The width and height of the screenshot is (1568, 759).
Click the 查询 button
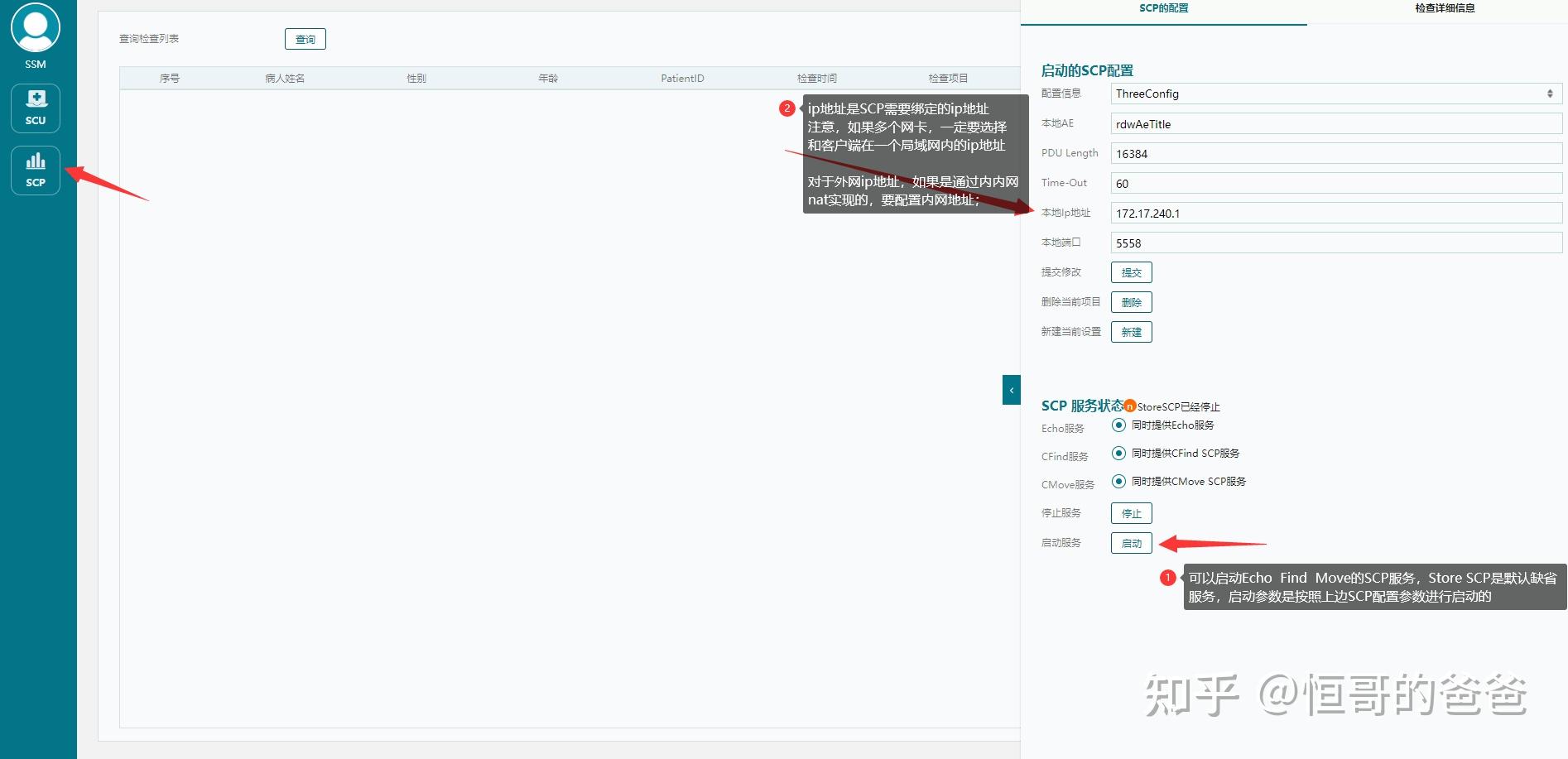point(305,39)
